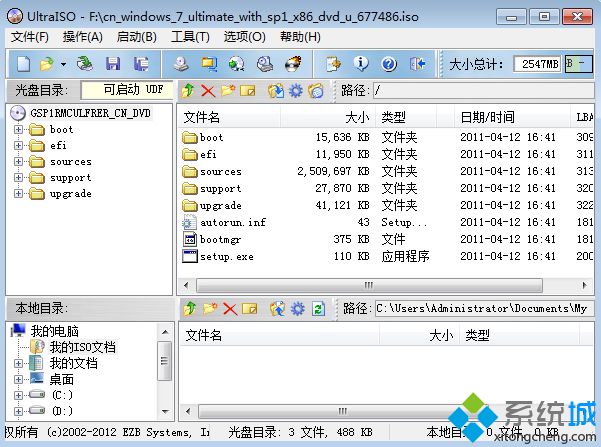
Task: Click the Save As icon
Action: [141, 64]
